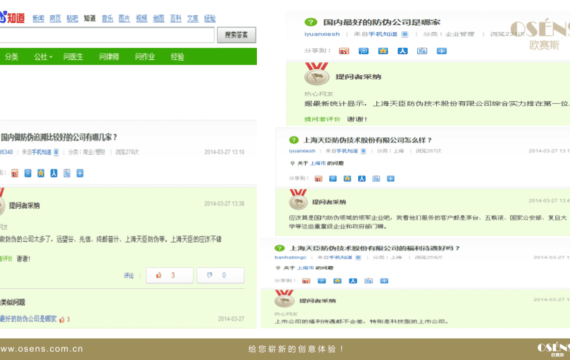Open more share options for 上海天臣…怎么样 question

[x=390, y=179]
